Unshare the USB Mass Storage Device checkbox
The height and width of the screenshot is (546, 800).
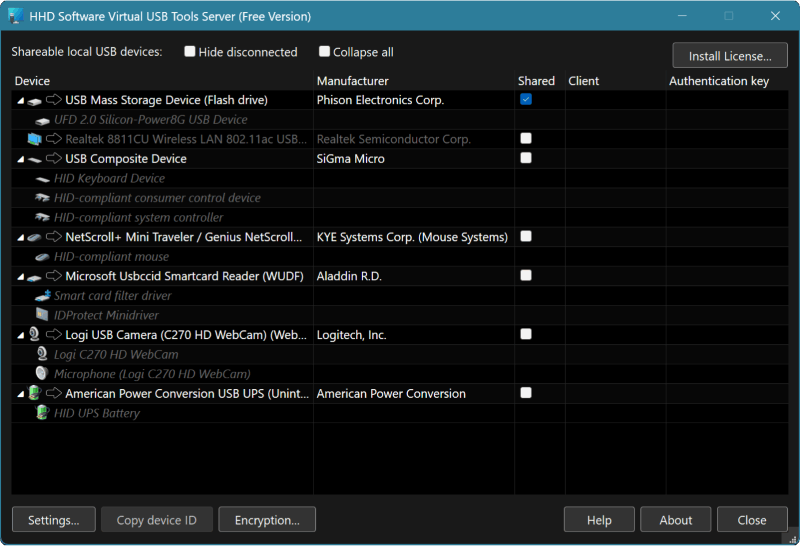coord(526,99)
